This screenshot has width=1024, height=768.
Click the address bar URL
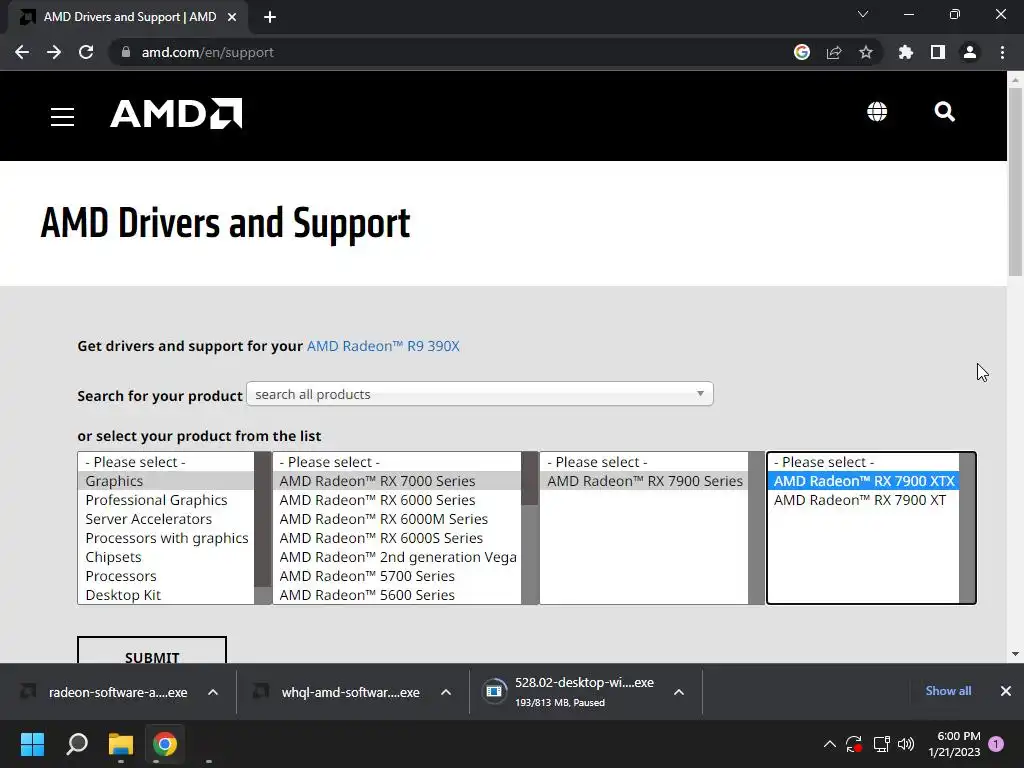[207, 52]
